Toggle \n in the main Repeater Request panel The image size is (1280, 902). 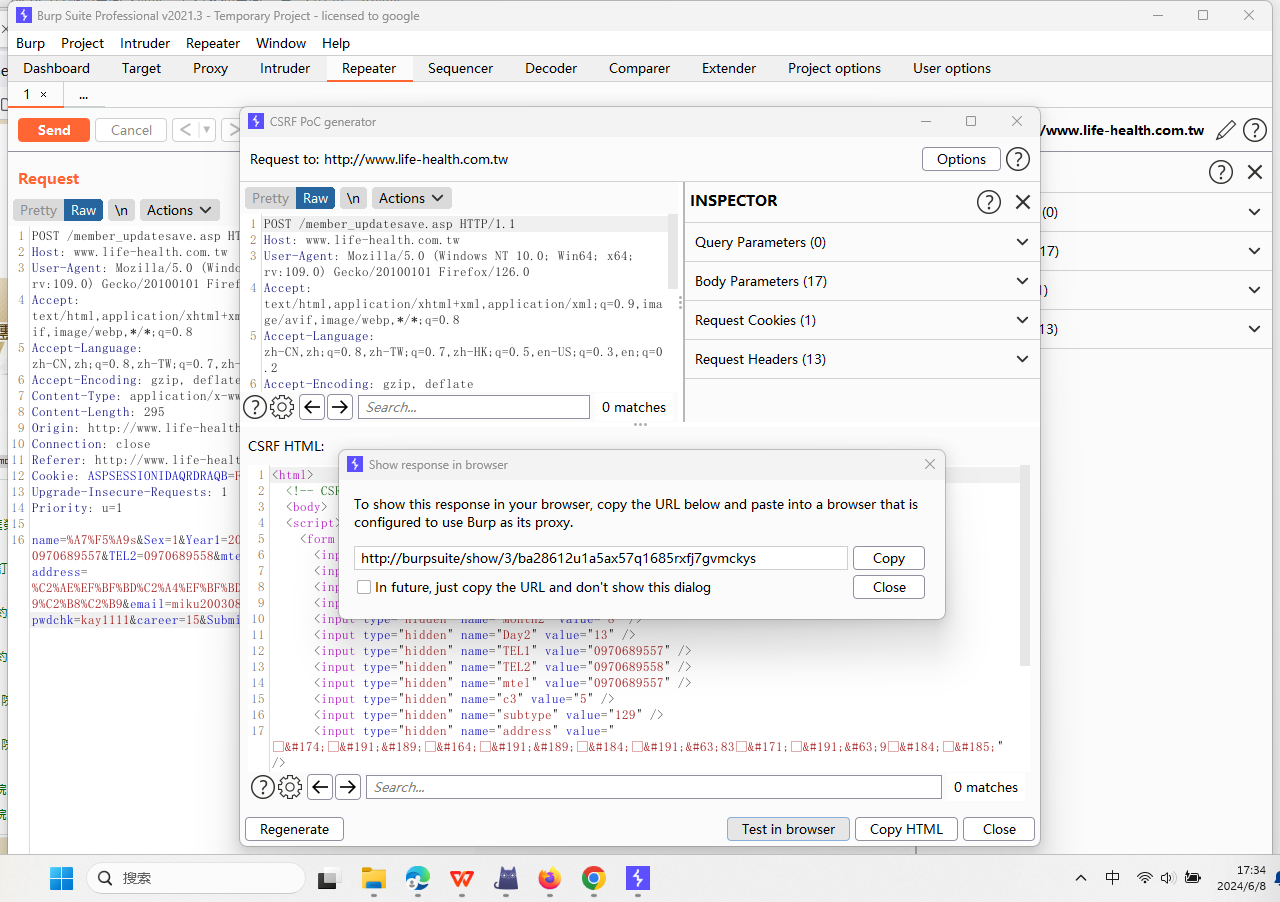[x=121, y=210]
